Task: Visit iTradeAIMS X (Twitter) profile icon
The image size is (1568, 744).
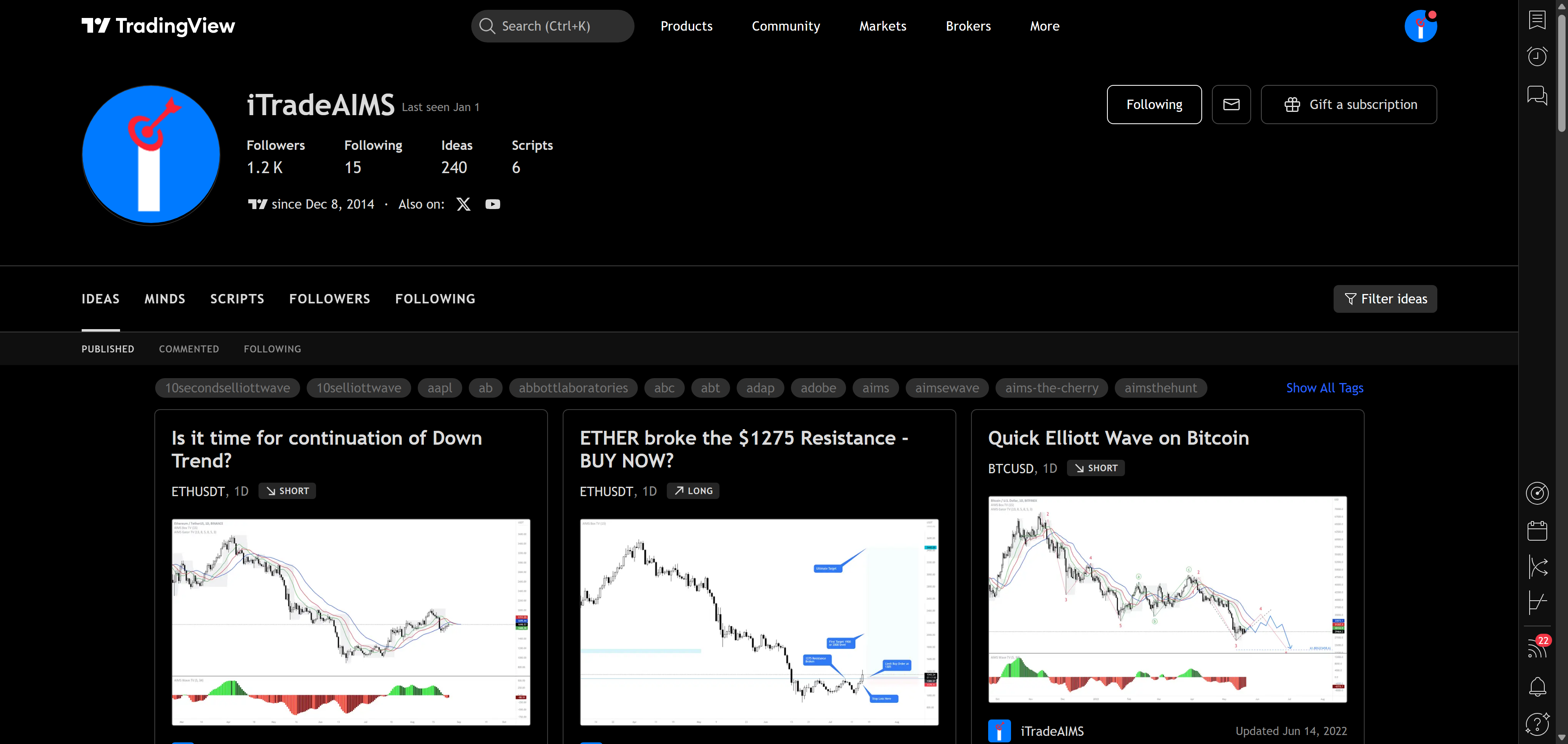Action: (x=463, y=204)
